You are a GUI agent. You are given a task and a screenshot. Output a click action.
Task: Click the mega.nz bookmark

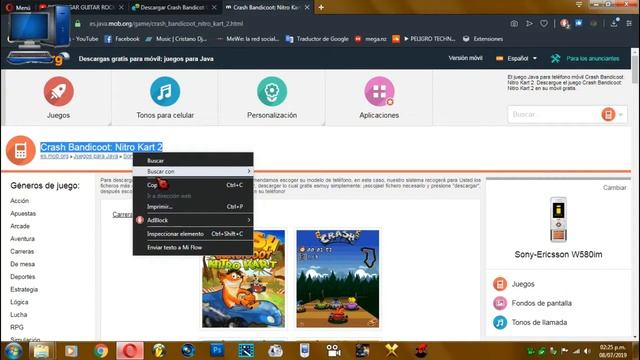click(371, 39)
